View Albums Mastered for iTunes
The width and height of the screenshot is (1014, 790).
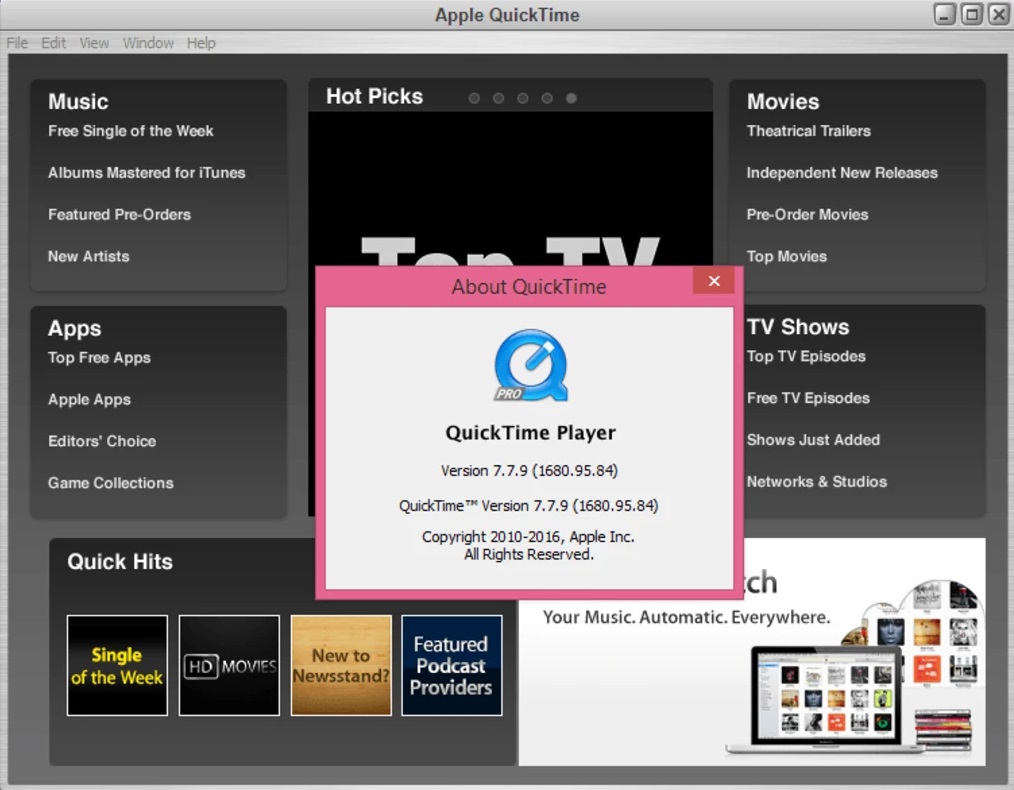pos(146,173)
